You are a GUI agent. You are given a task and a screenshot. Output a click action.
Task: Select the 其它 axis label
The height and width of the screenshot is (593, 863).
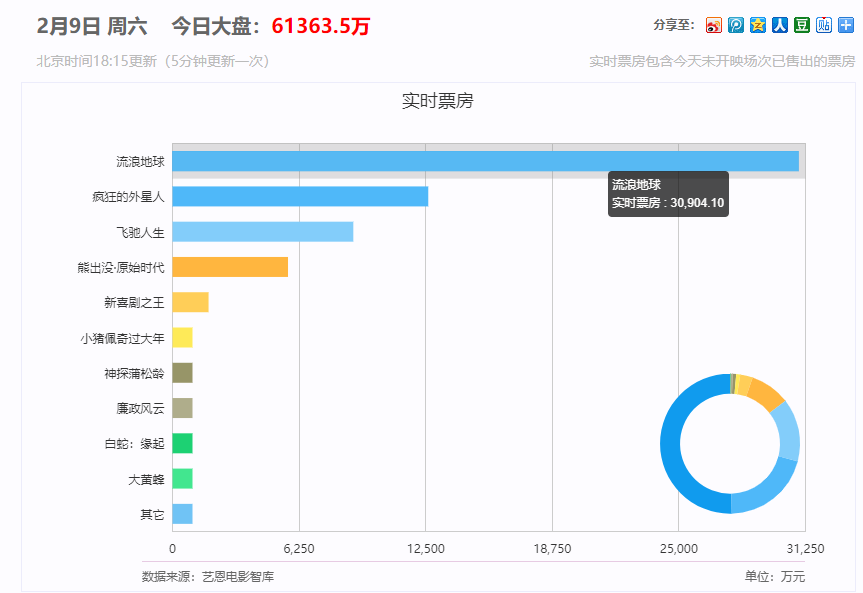coord(152,514)
